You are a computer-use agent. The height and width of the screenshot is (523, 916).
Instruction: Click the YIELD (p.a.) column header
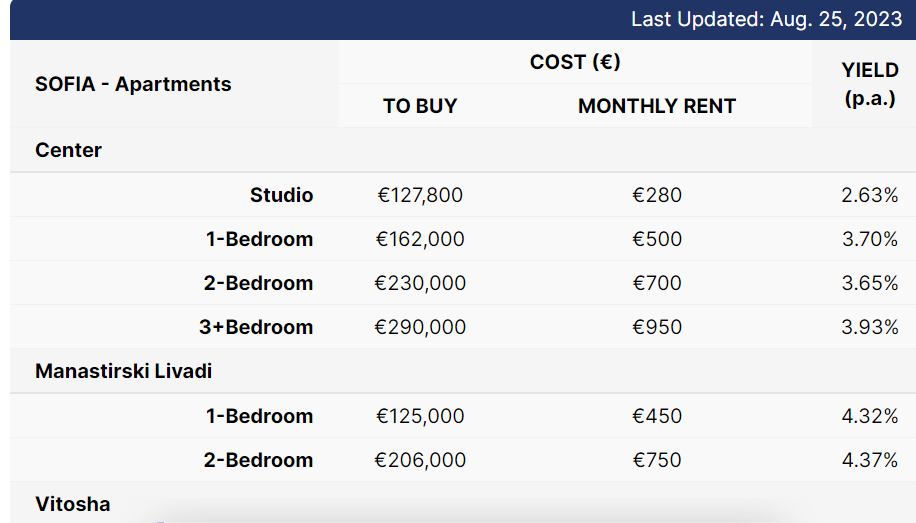(870, 84)
